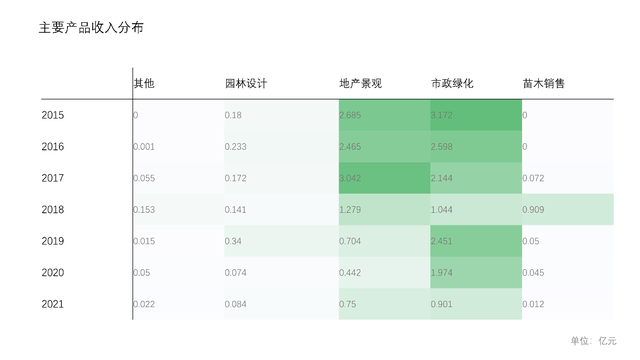Click the 1.974 cell in 2020 row
The image size is (640, 360).
pos(476,272)
